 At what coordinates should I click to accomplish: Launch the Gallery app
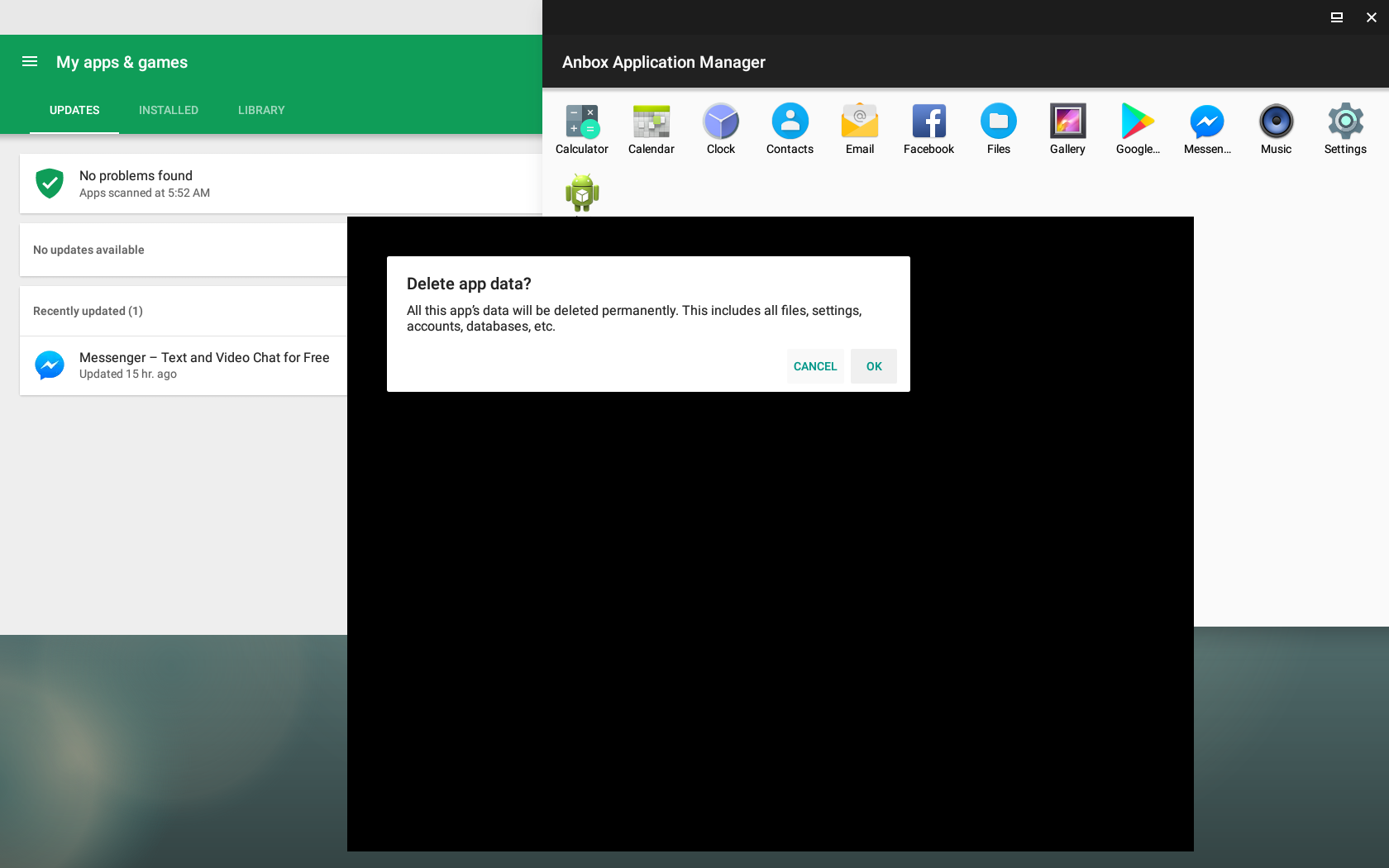pyautogui.click(x=1068, y=122)
